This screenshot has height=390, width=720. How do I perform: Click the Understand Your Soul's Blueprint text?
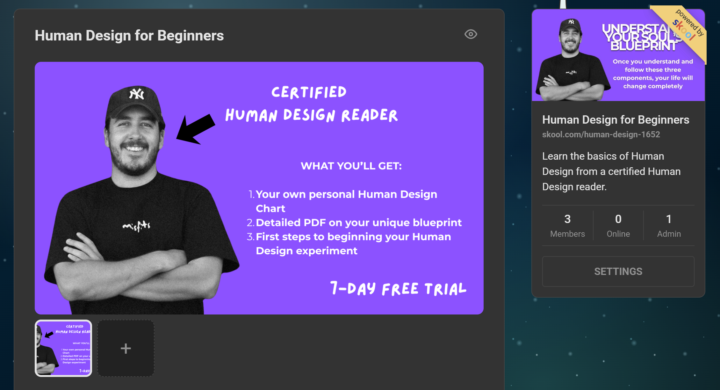pos(642,37)
